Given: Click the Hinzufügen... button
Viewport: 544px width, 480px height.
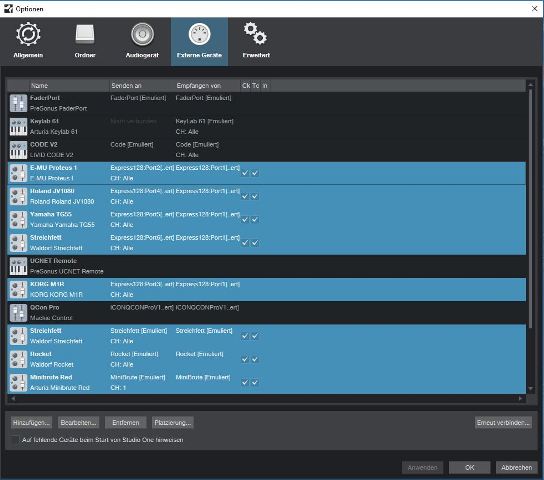Looking at the screenshot, I should 31,422.
